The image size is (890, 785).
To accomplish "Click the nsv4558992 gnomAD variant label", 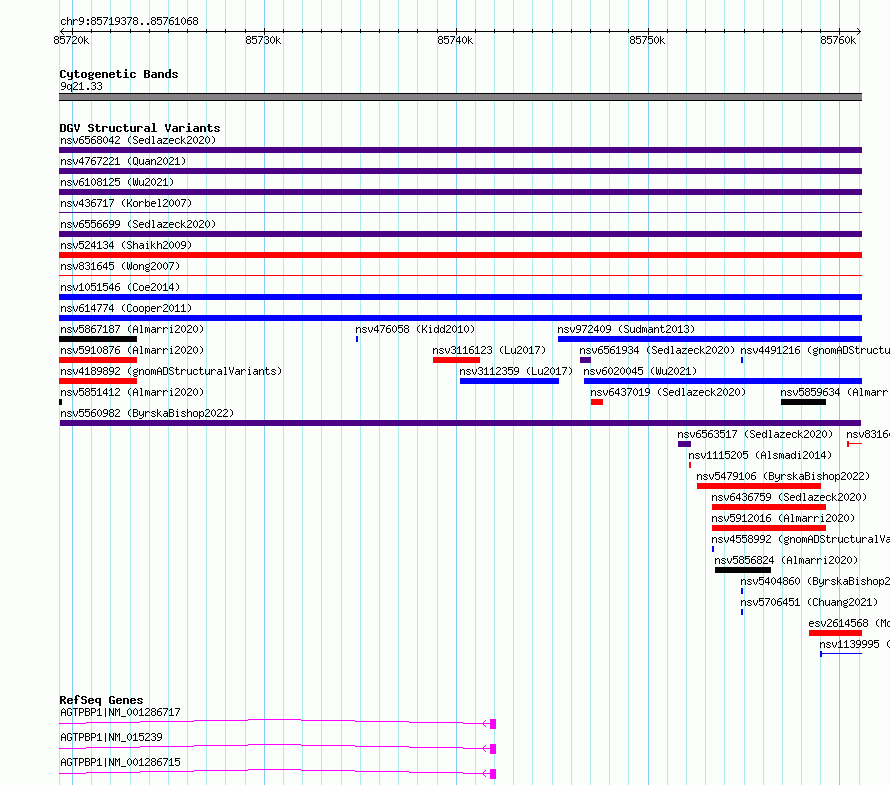I will (x=800, y=539).
